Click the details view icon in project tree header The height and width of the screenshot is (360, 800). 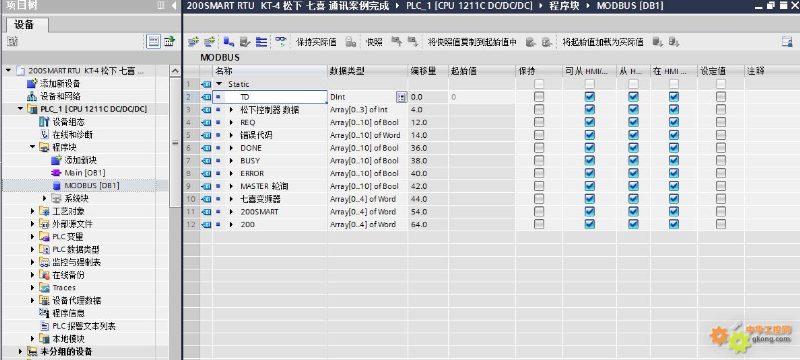[x=154, y=42]
